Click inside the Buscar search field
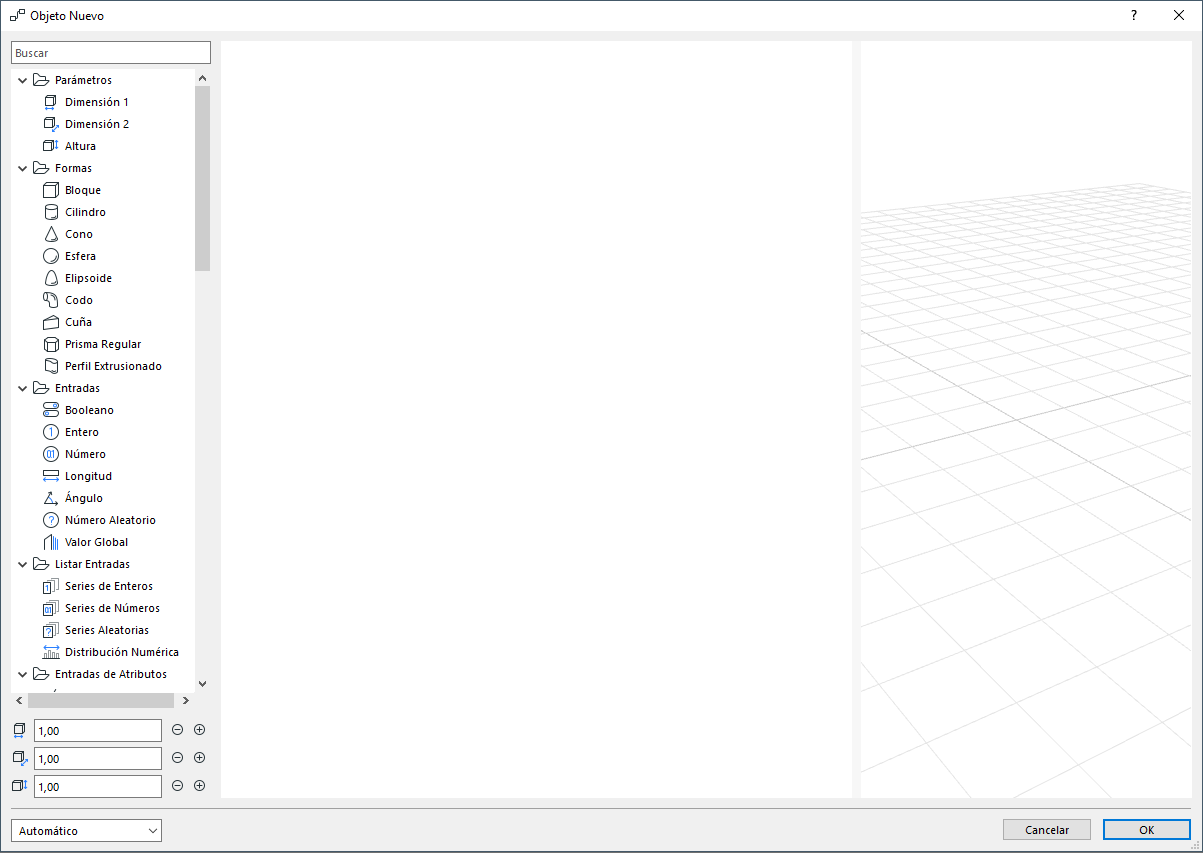This screenshot has width=1203, height=853. 110,51
